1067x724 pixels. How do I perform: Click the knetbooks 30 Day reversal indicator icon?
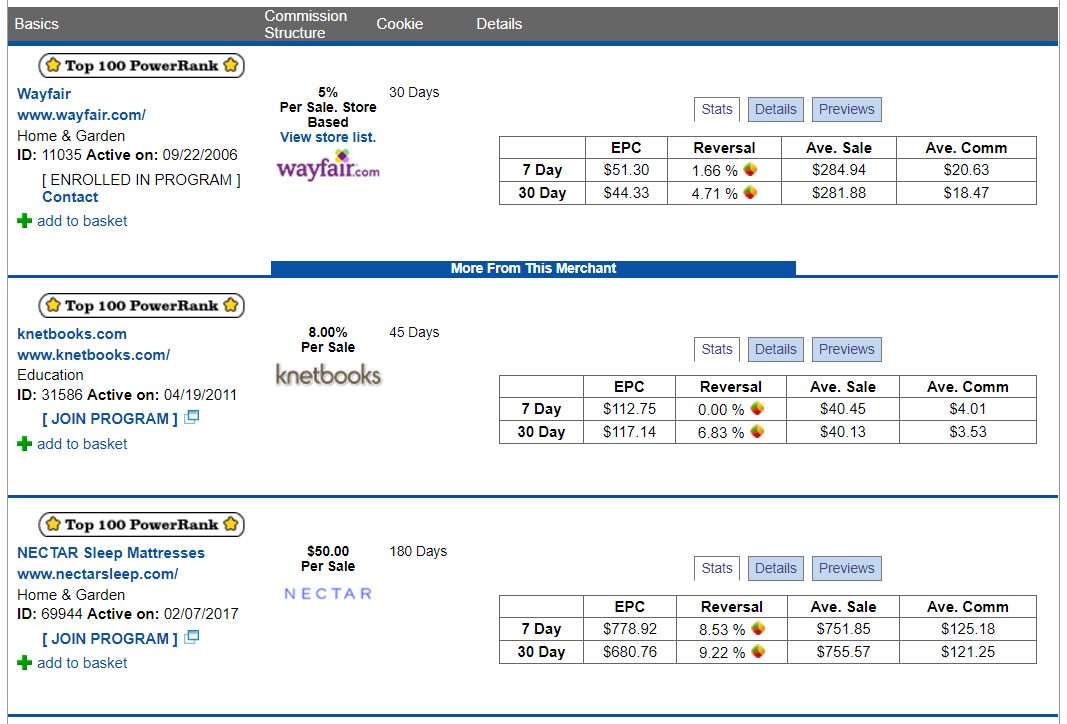pos(758,432)
